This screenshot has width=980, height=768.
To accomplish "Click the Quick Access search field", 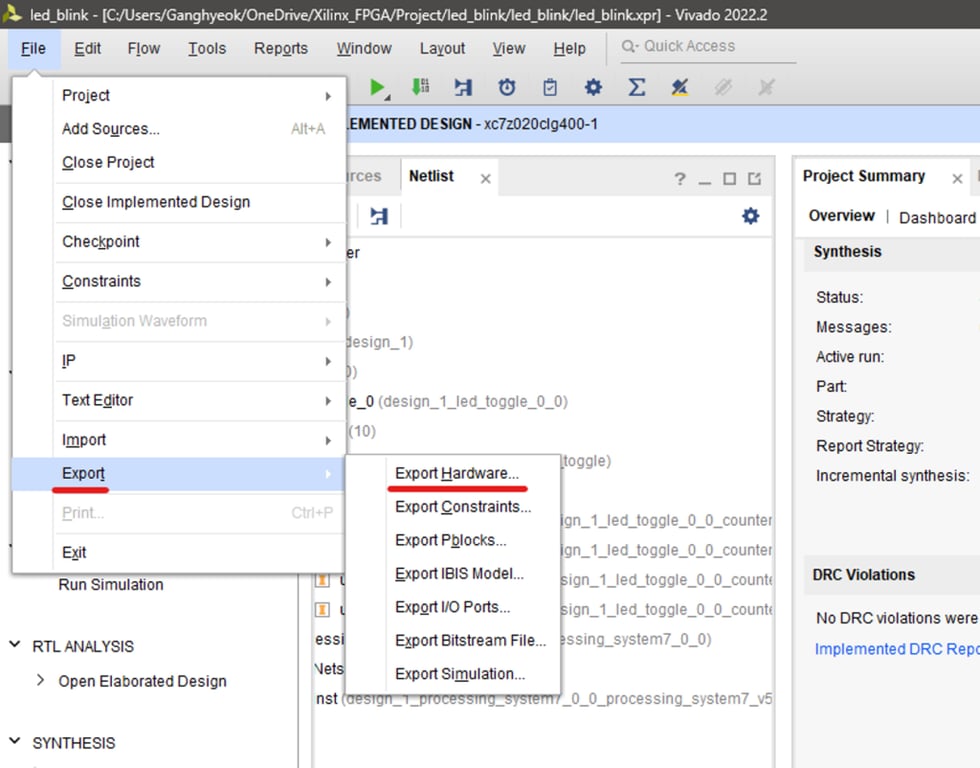I will coord(700,46).
